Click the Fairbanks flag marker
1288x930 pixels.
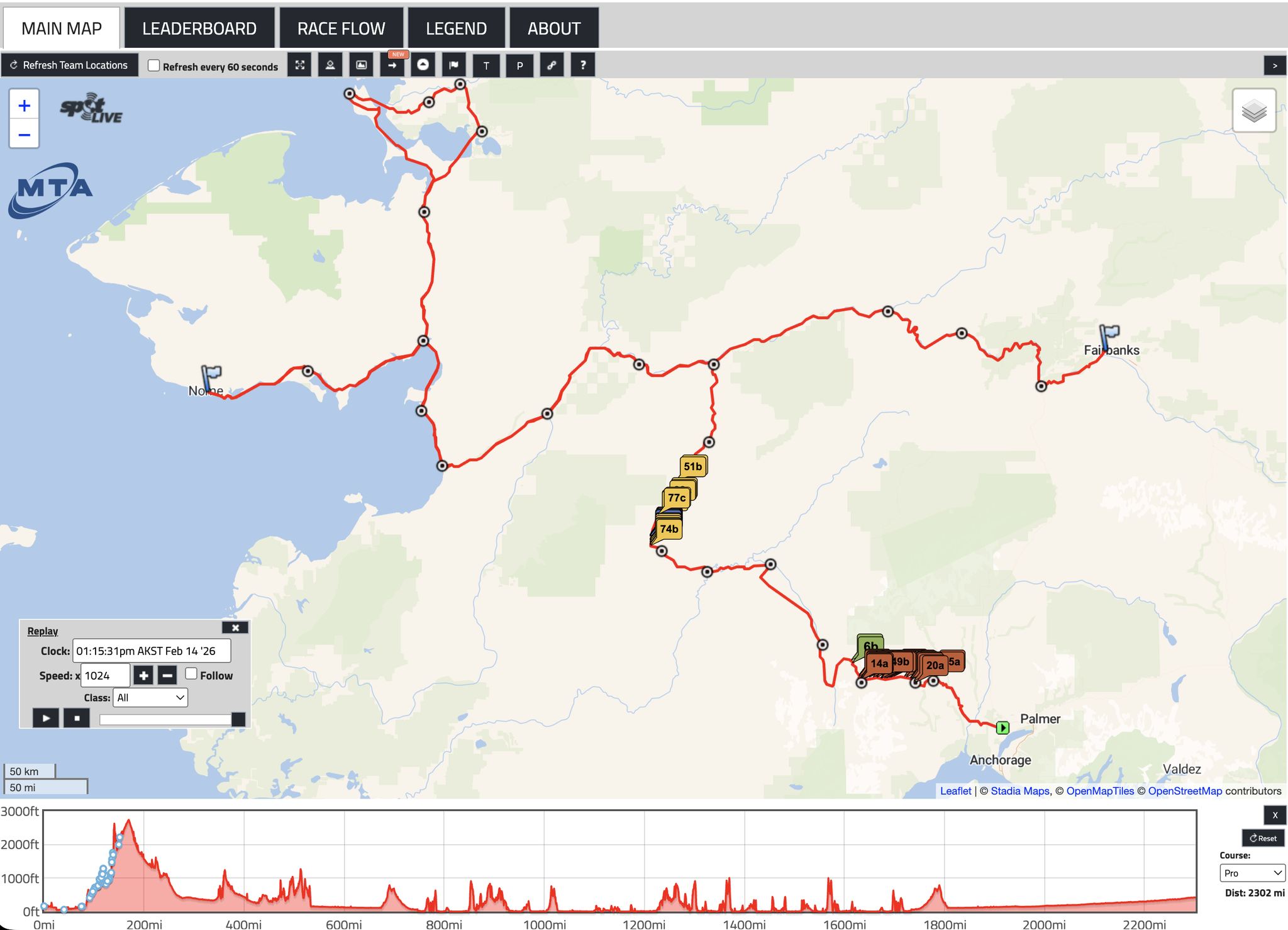coord(1108,337)
